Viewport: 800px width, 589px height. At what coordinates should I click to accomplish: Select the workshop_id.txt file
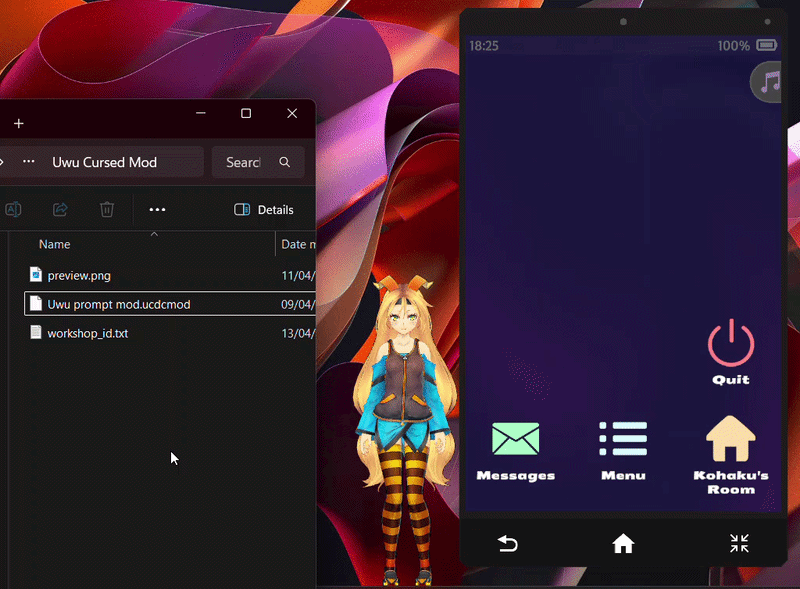pyautogui.click(x=87, y=333)
